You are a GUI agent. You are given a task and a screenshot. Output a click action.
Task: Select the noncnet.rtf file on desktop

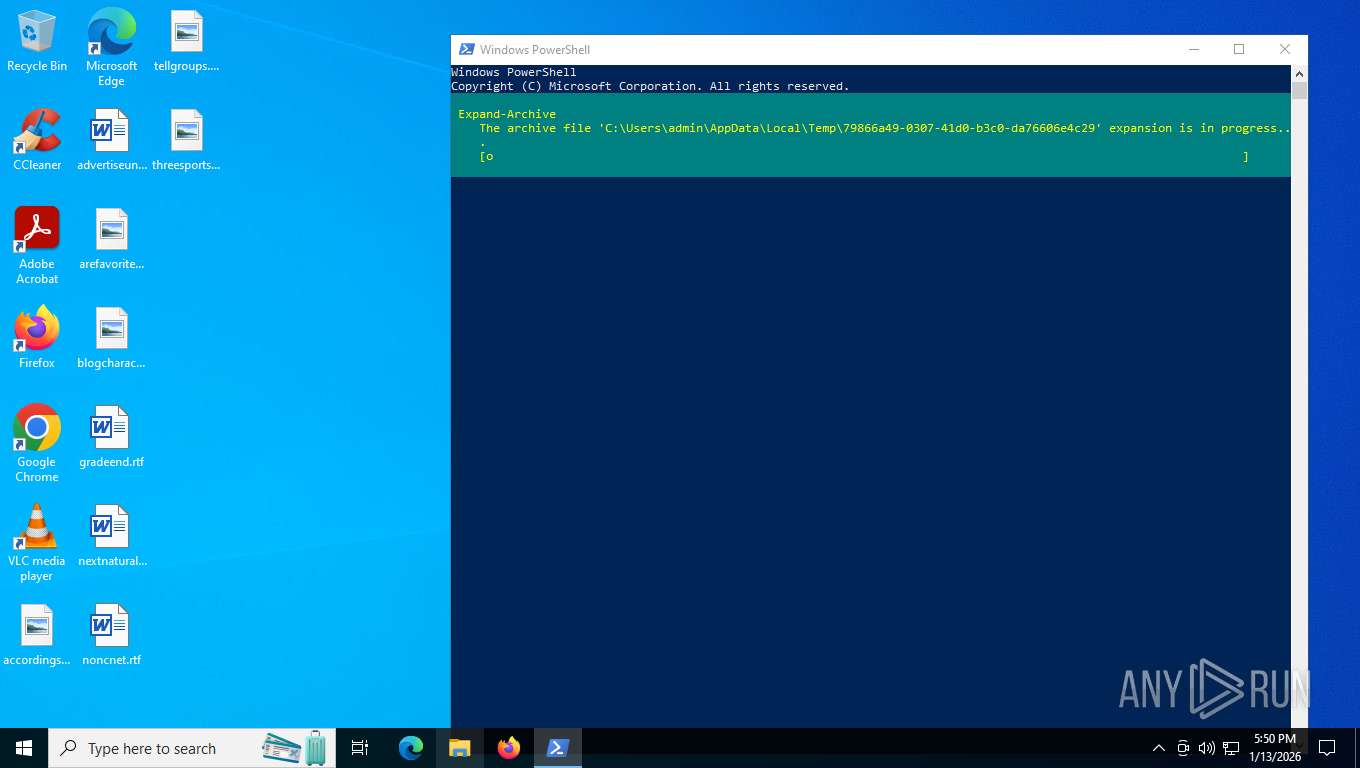(111, 635)
